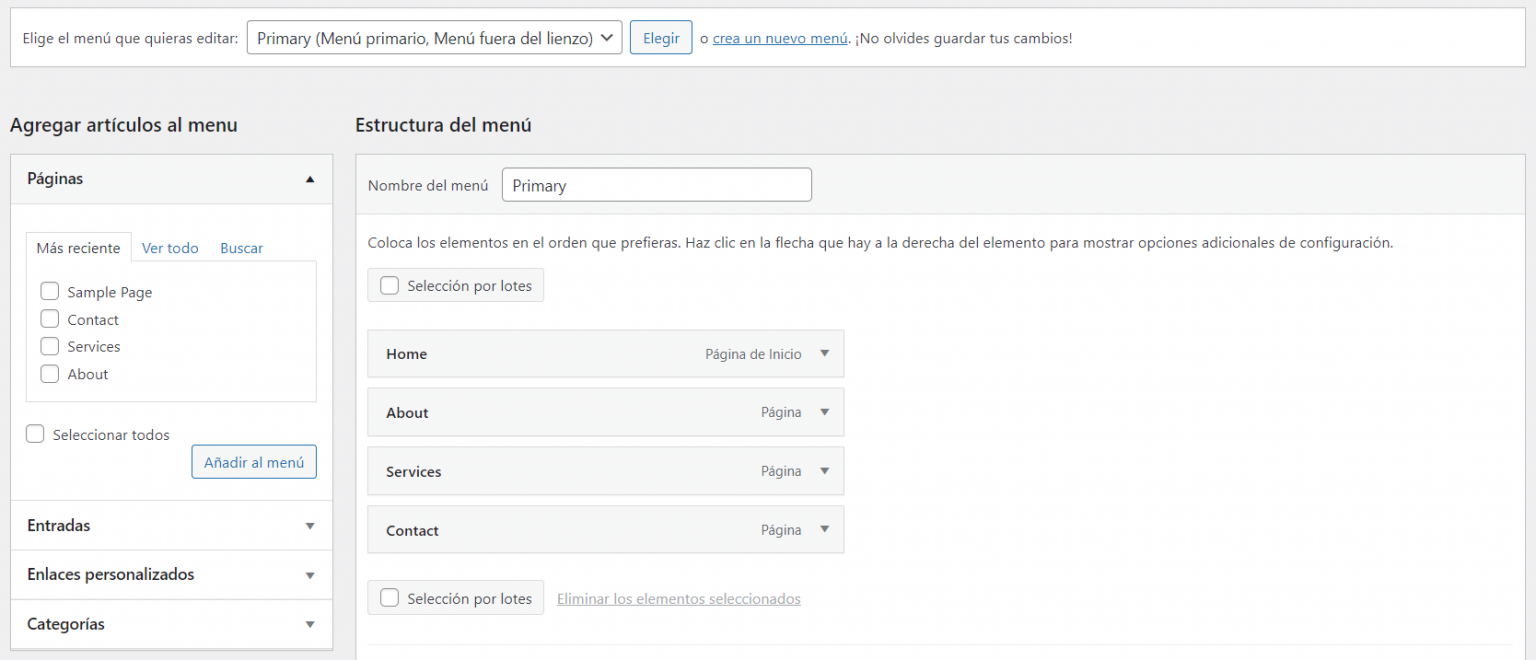Expand the Entradas panel
Viewport: 1536px width, 660px height.
310,525
